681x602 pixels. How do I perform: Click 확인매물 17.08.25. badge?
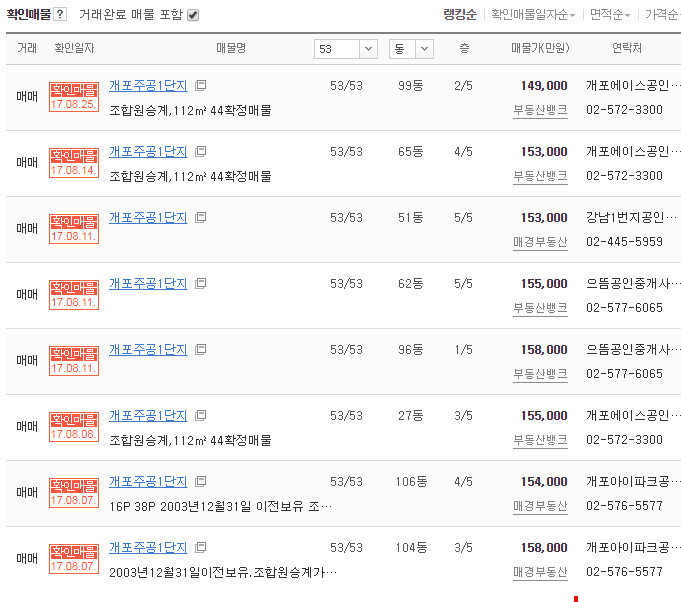pyautogui.click(x=74, y=97)
